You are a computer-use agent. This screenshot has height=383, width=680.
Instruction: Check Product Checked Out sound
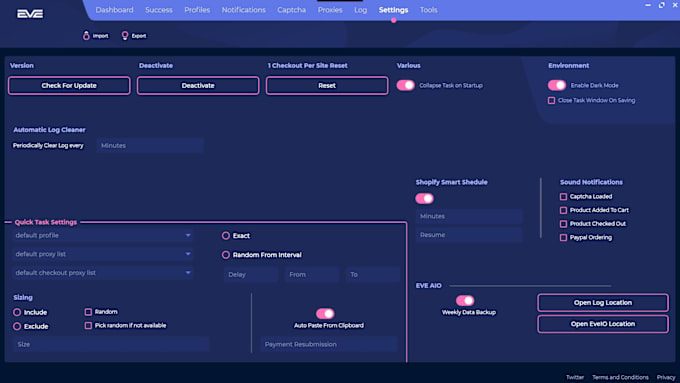(x=563, y=224)
